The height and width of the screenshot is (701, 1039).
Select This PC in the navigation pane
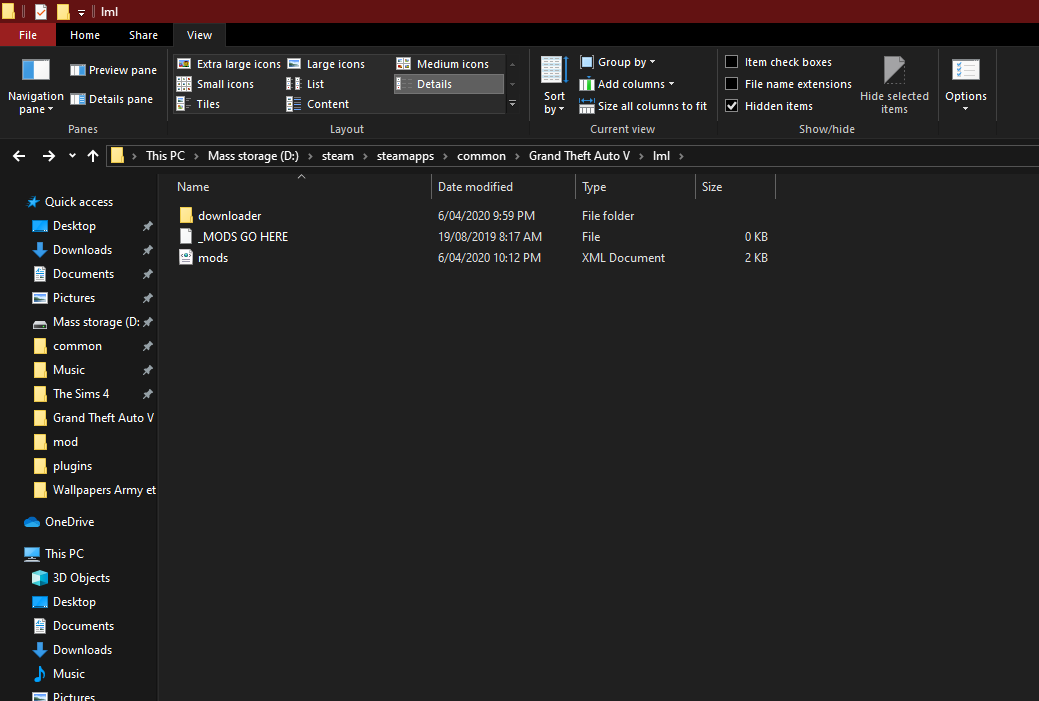[x=64, y=554]
